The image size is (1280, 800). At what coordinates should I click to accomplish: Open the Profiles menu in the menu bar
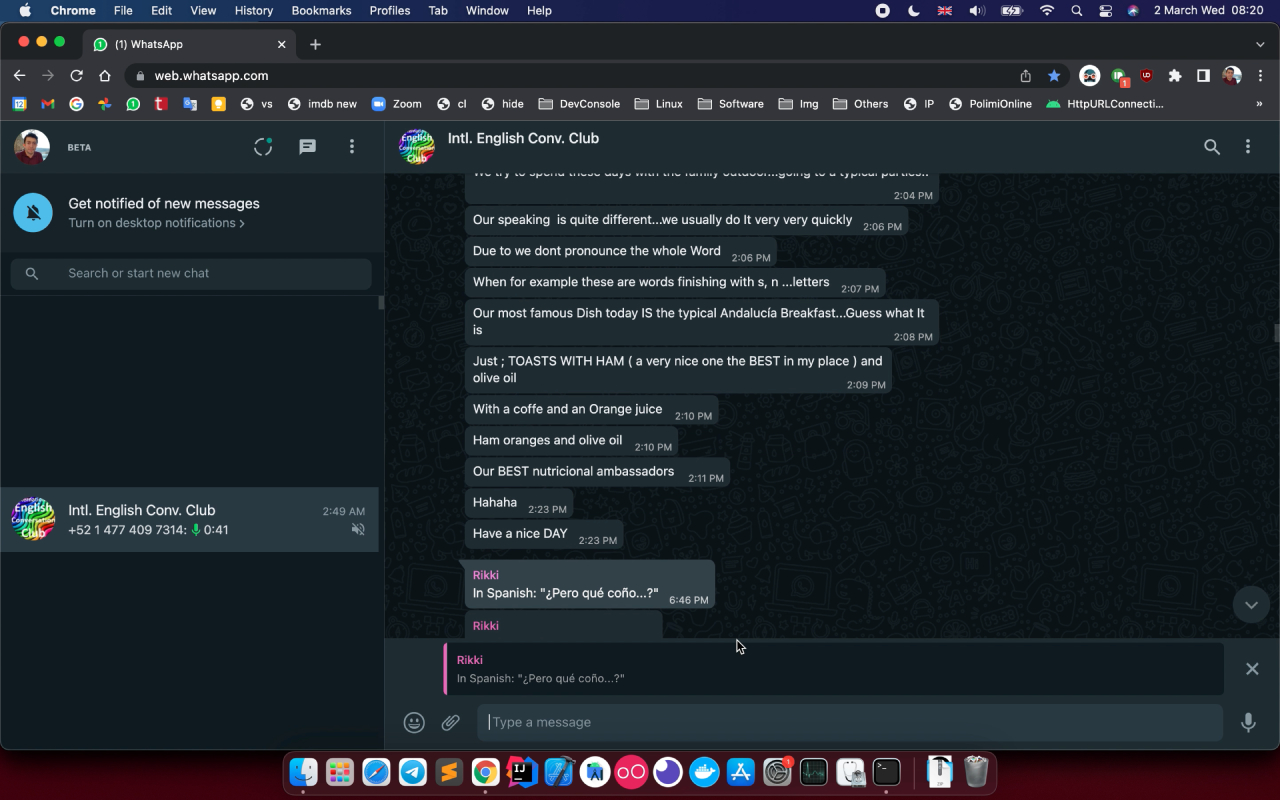(390, 11)
